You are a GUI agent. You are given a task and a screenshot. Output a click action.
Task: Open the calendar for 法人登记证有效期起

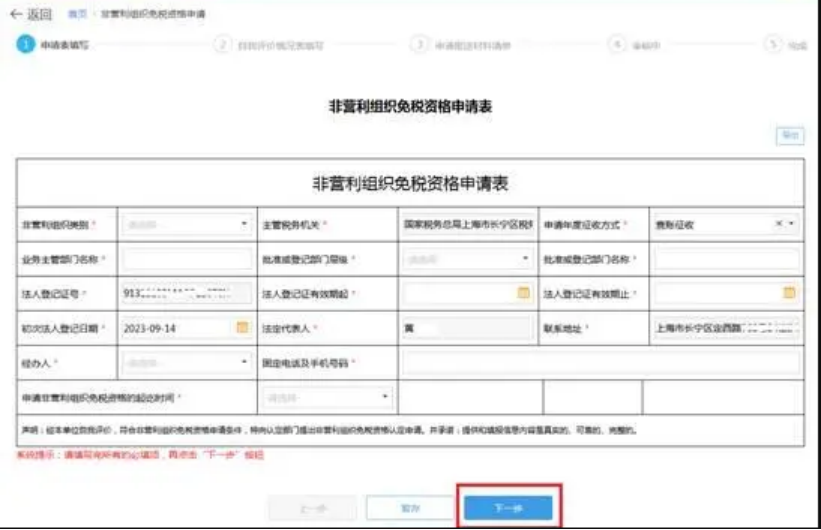coord(524,293)
